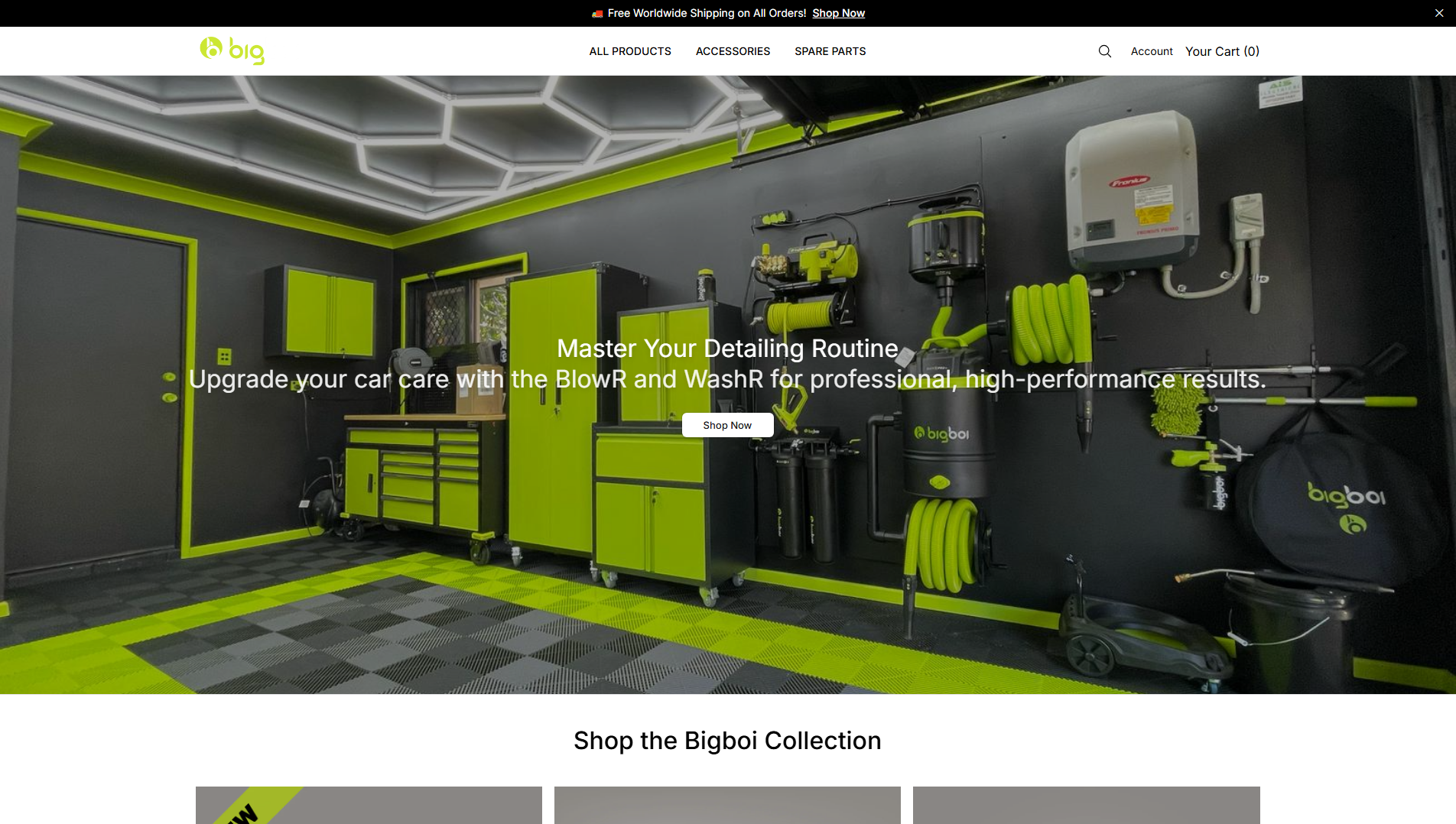Click 'Free Worldwide Shipping on All Orders!' text

point(707,13)
